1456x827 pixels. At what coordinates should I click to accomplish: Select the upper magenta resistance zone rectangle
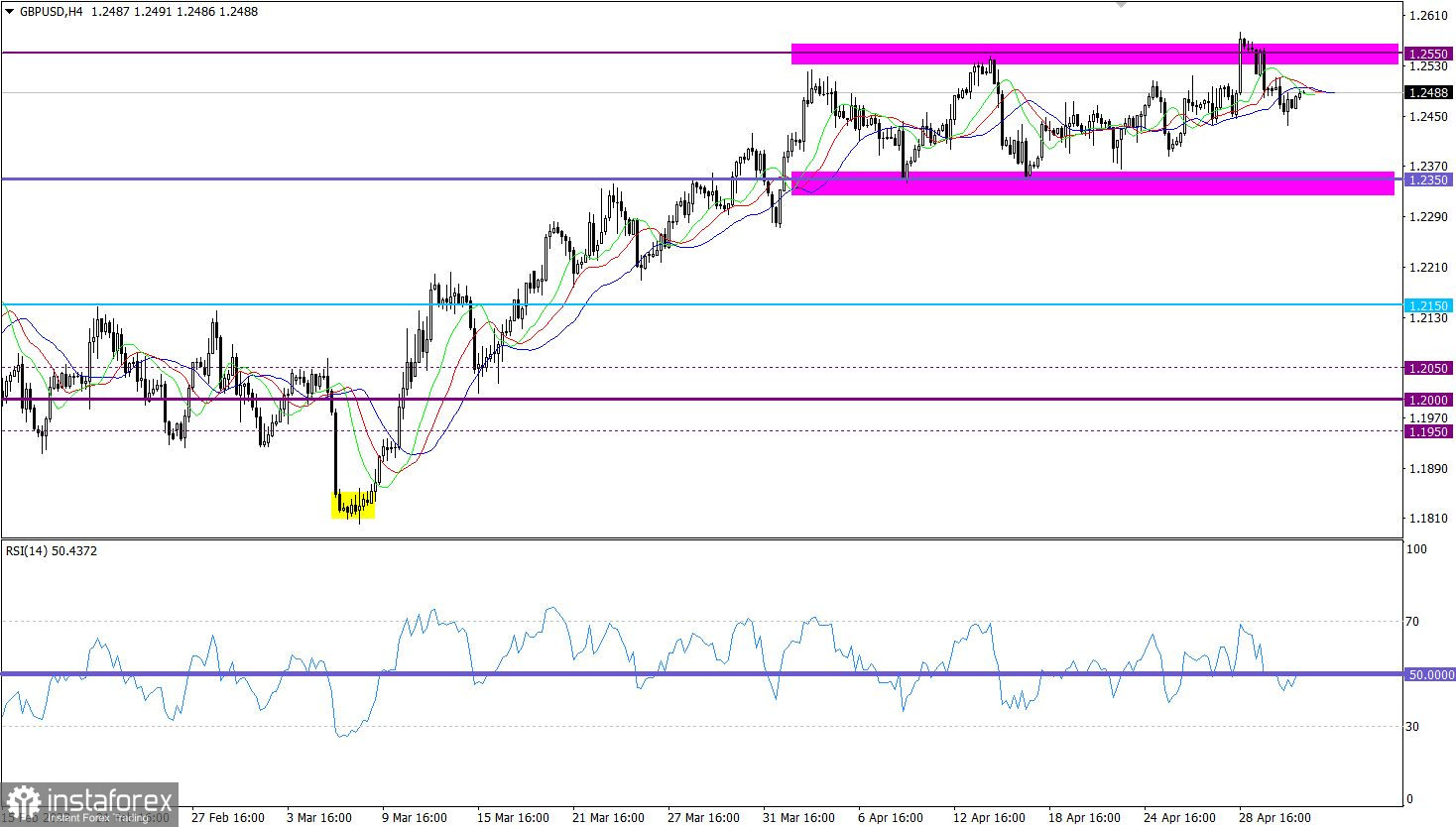point(1095,54)
